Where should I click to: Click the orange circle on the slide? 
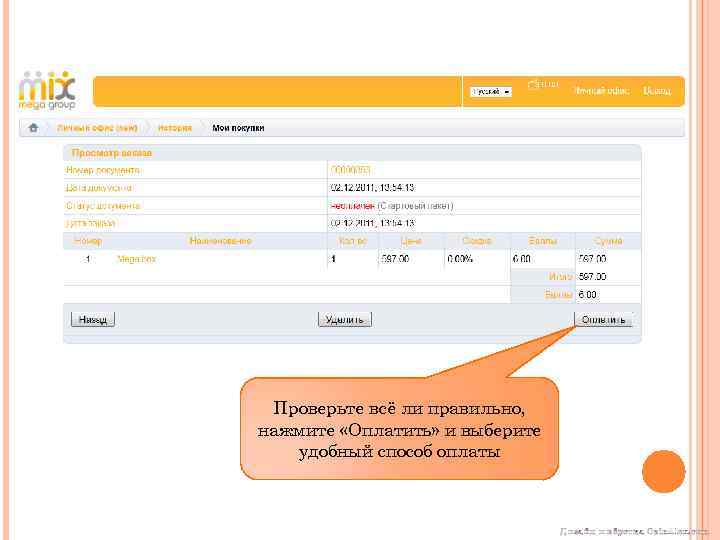pyautogui.click(x=664, y=472)
